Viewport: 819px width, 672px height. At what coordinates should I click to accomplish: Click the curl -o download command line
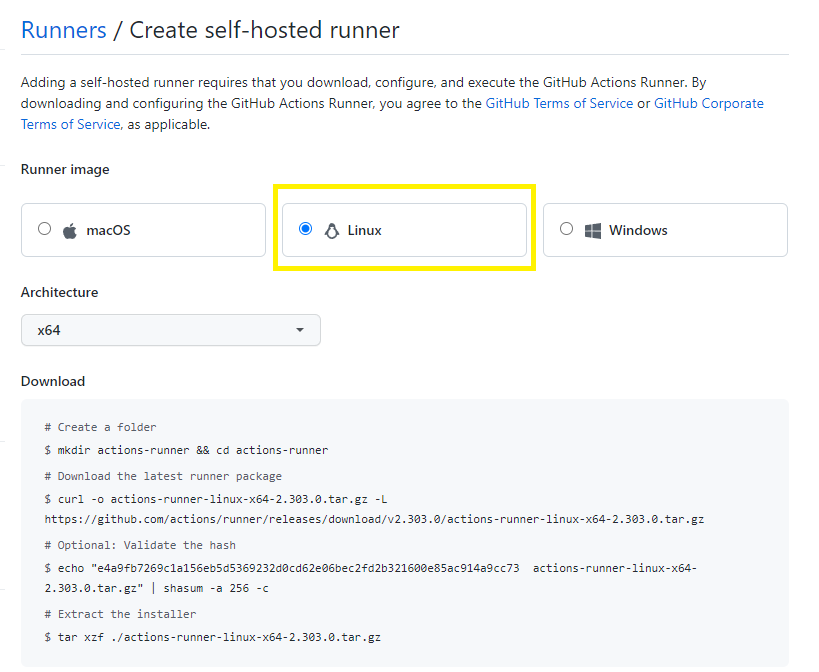(216, 499)
